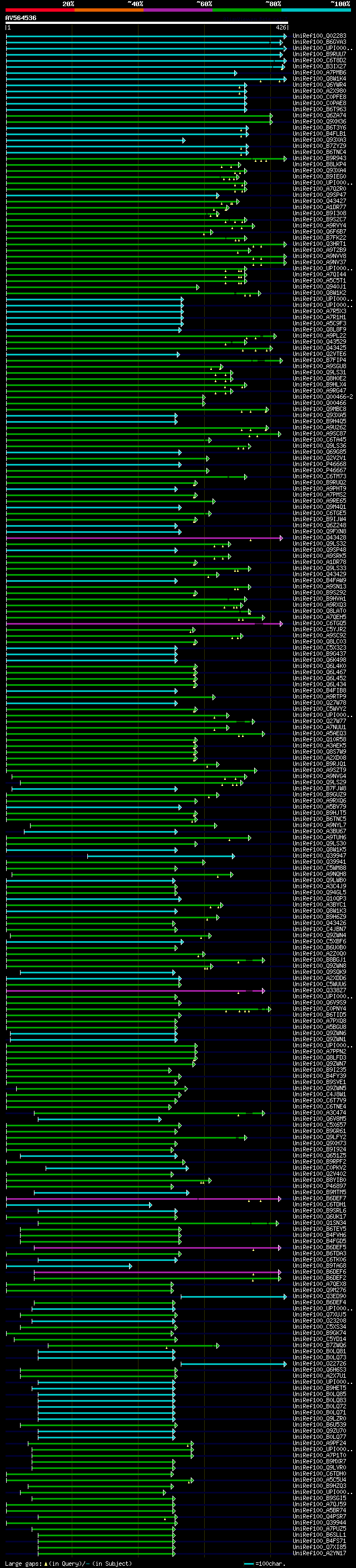This screenshot has width=356, height=1568.
Task: Open hit UniRef100_B6GVA3
Action: 319,42
